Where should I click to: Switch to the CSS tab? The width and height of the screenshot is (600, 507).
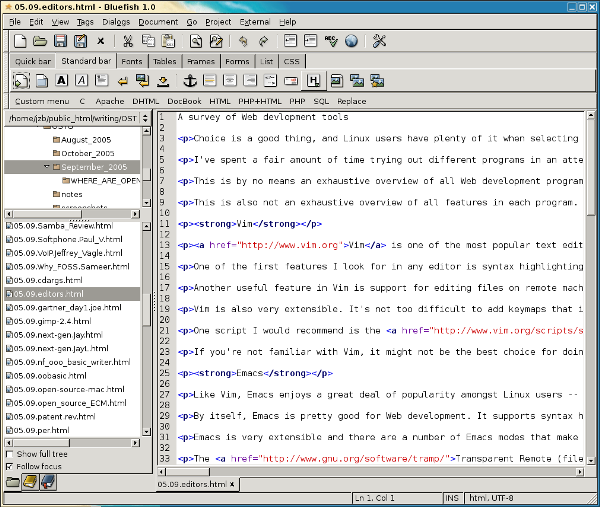click(x=292, y=61)
